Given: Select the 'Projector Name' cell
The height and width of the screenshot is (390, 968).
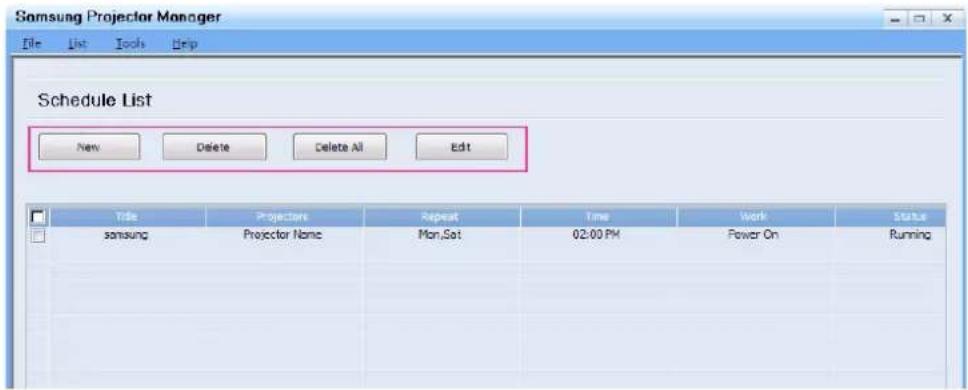Looking at the screenshot, I should click(283, 235).
